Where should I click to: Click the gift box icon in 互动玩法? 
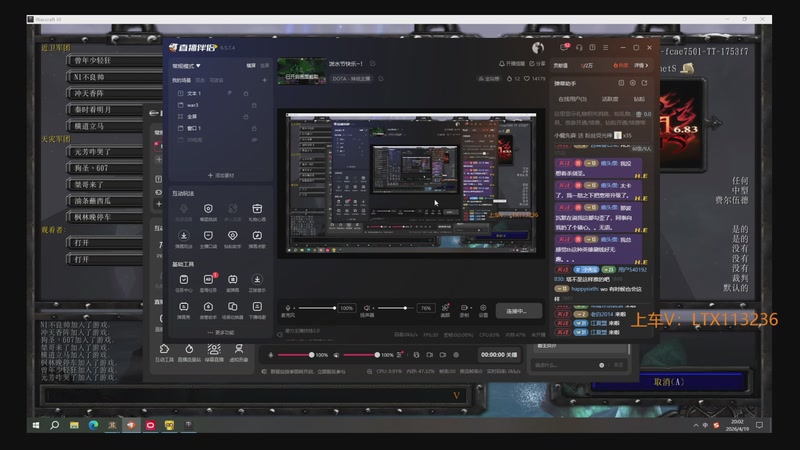(257, 209)
